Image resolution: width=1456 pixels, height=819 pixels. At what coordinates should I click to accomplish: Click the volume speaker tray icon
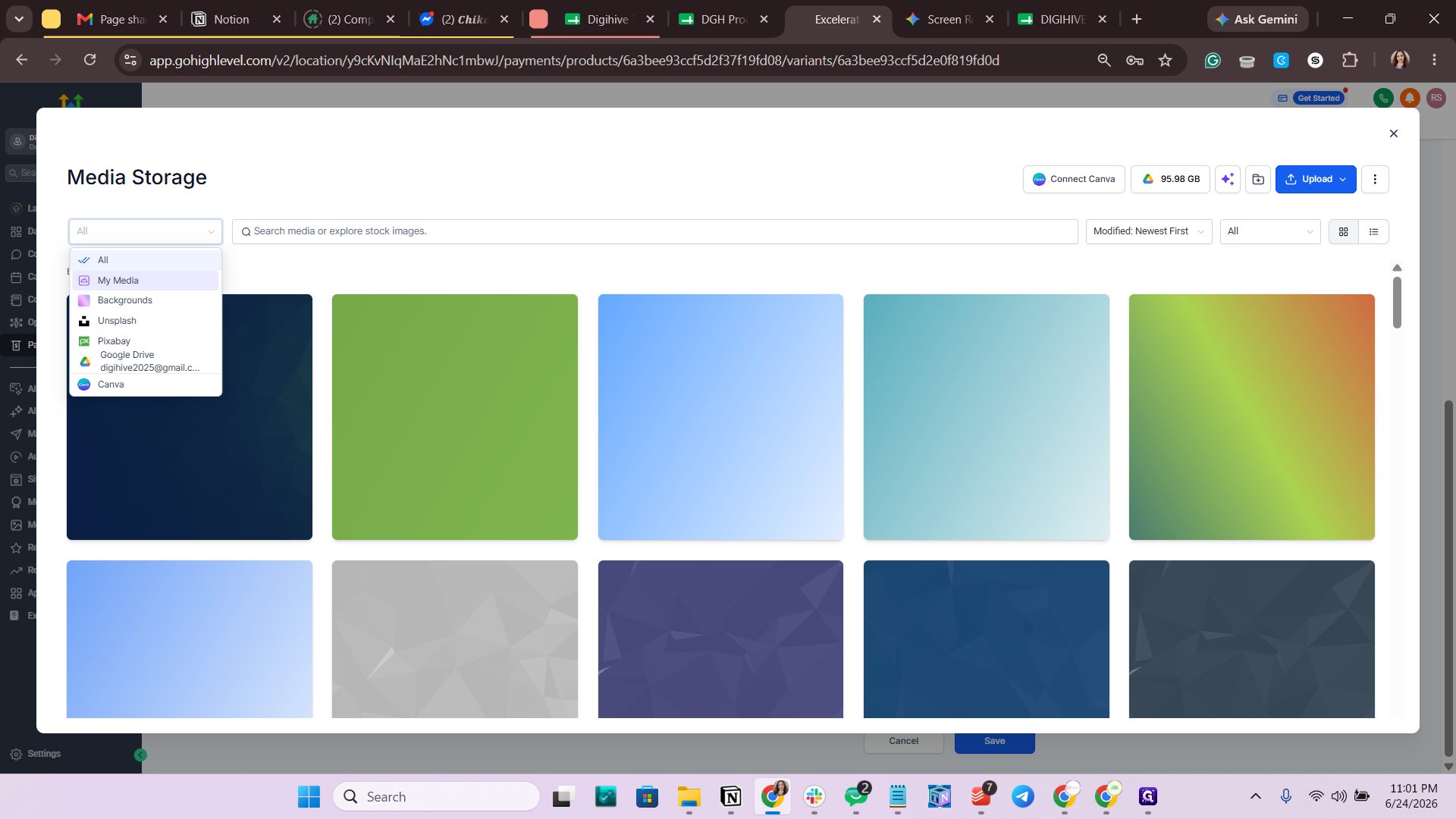1339,796
